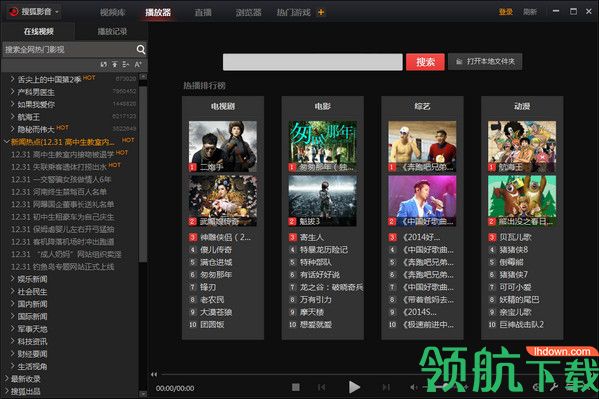
Task: Click the sidebar back-to-top icon
Action: (x=115, y=65)
